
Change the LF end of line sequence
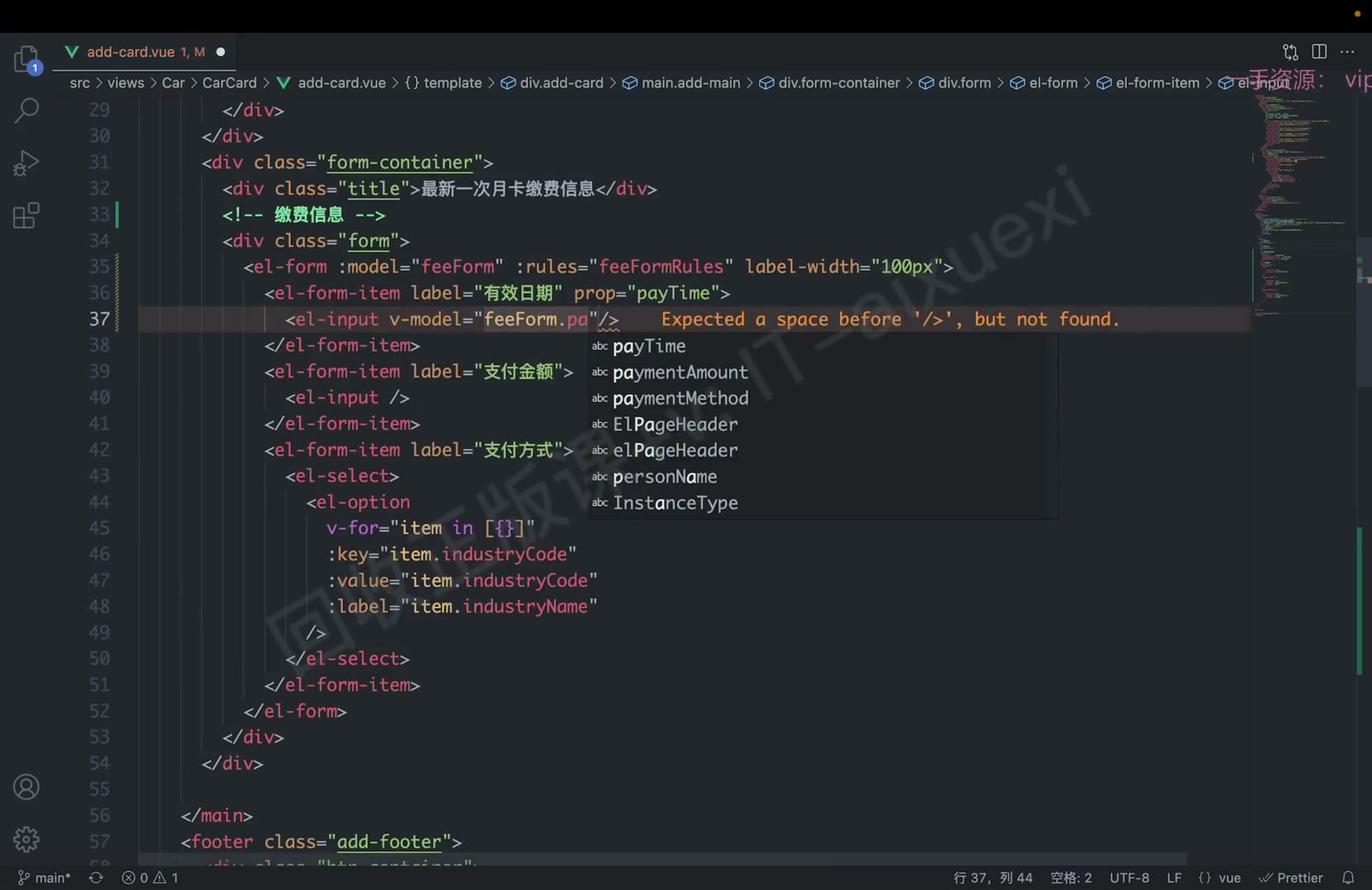click(x=1174, y=878)
